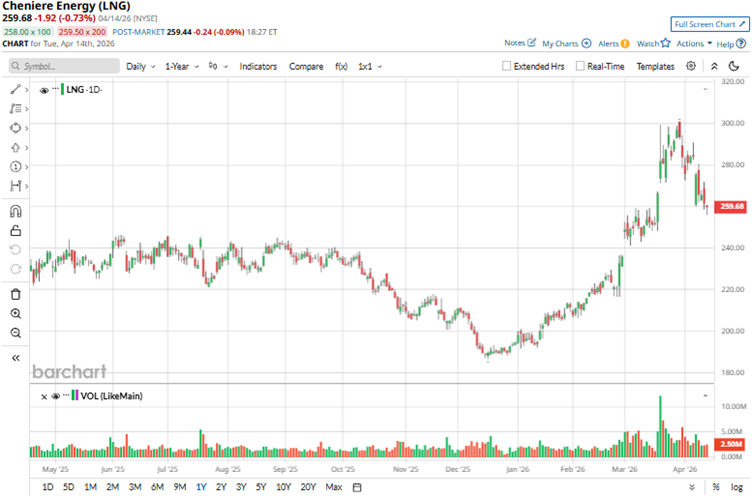Open the Help page
752x496 pixels.
[731, 44]
